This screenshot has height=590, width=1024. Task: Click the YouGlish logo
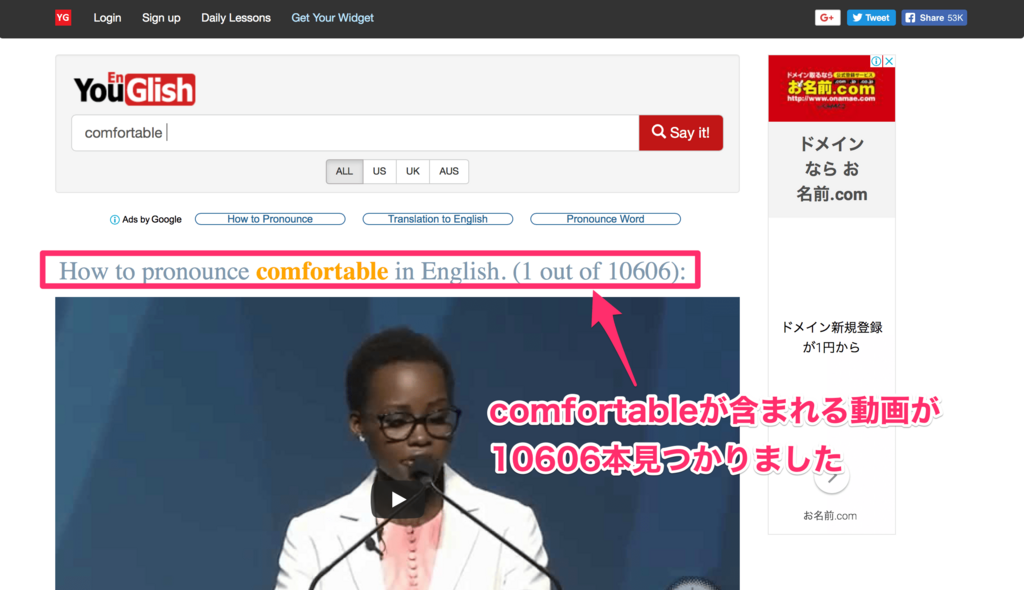tap(135, 89)
